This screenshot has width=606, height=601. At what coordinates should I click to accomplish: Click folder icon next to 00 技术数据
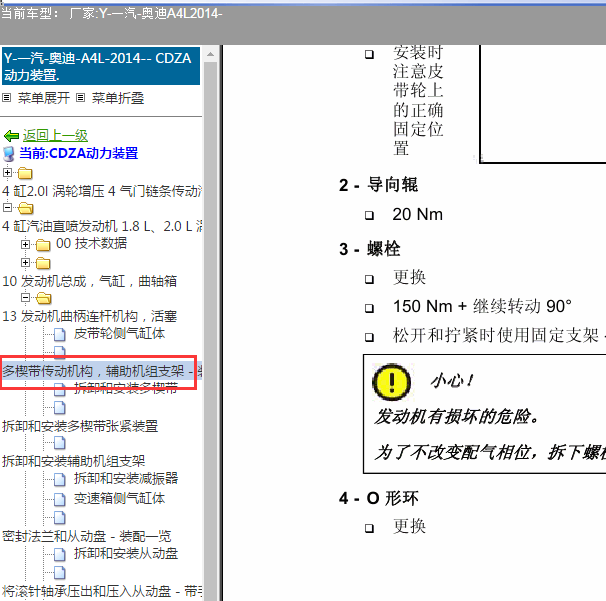[43, 245]
